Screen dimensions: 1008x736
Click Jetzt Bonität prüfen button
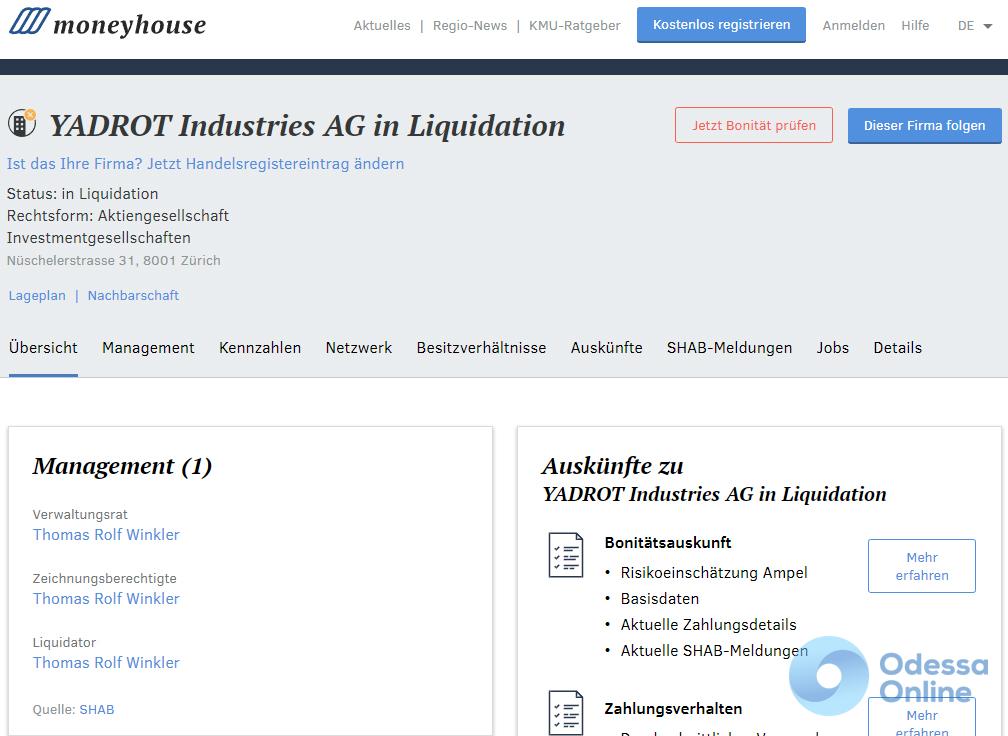pyautogui.click(x=754, y=126)
